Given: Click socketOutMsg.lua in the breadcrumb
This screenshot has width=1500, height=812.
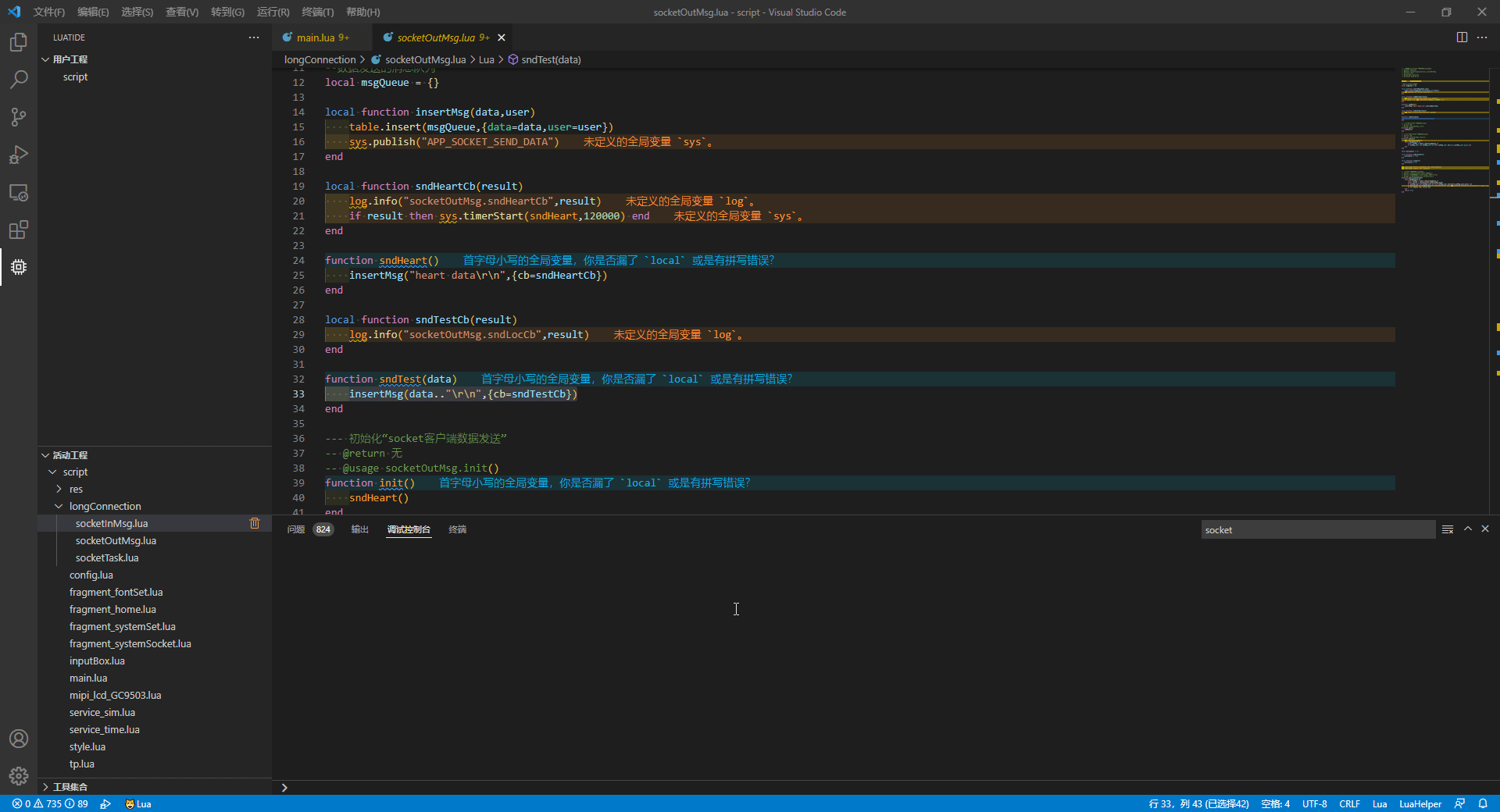Looking at the screenshot, I should (x=425, y=59).
